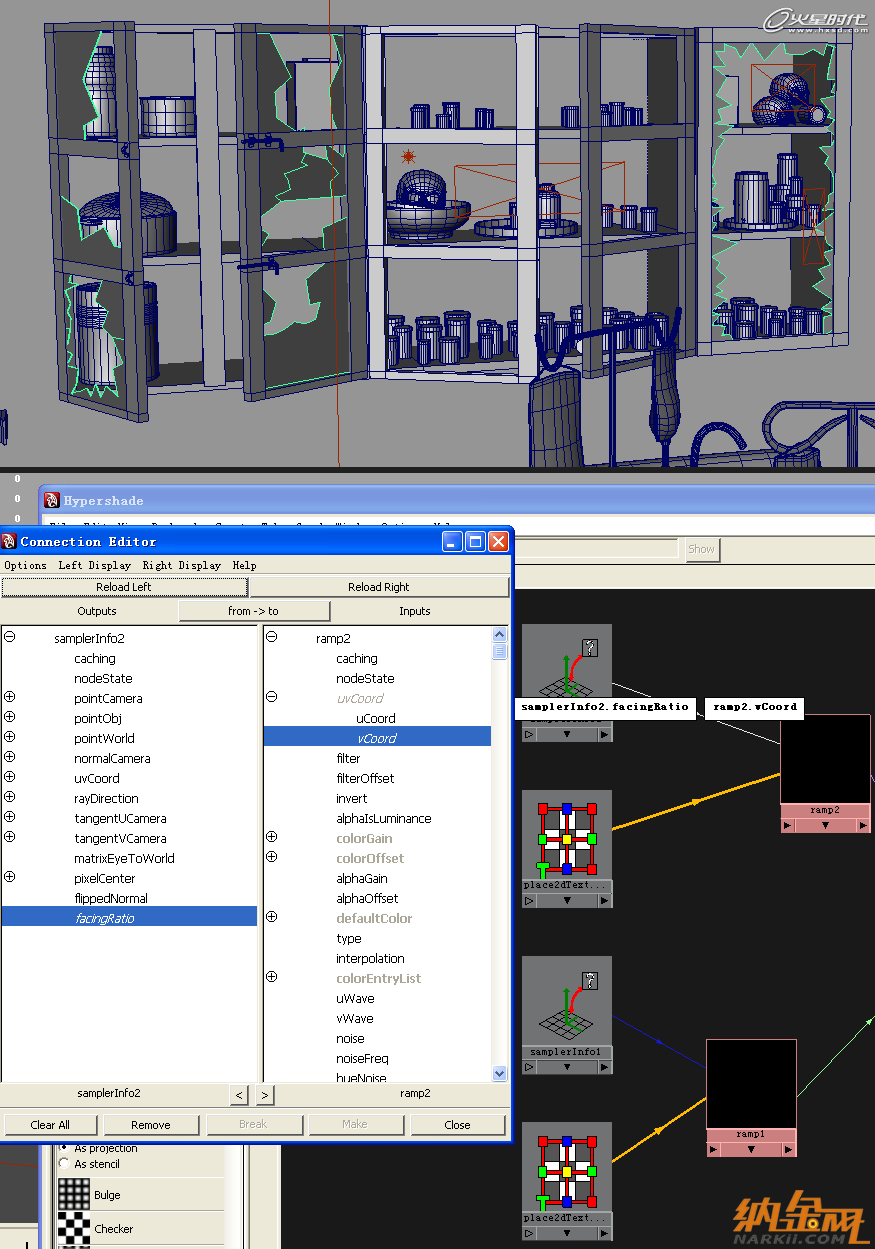
Task: Open the Right Display menu
Action: coord(181,565)
